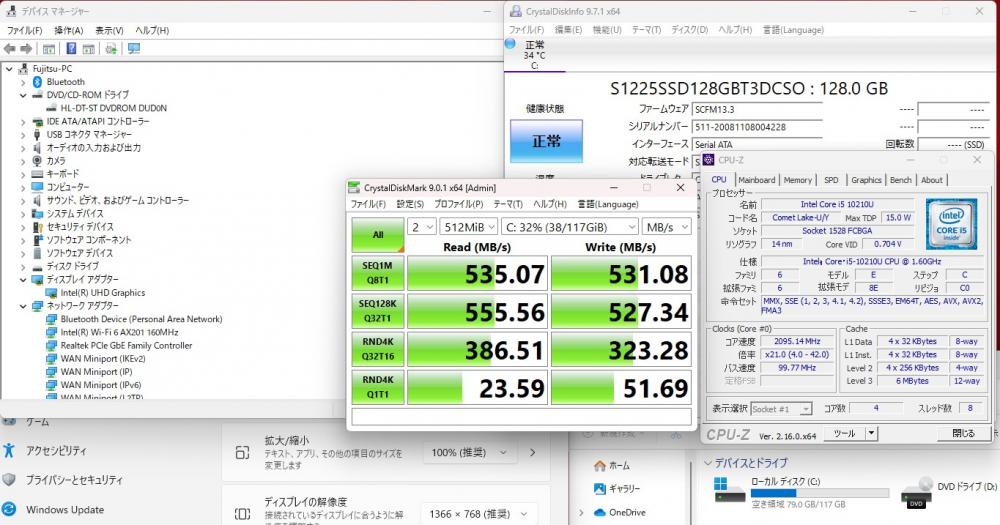Image resolution: width=1000 pixels, height=525 pixels.
Task: Click the monitor scan icon in Device Manager toolbar
Action: click(x=134, y=48)
